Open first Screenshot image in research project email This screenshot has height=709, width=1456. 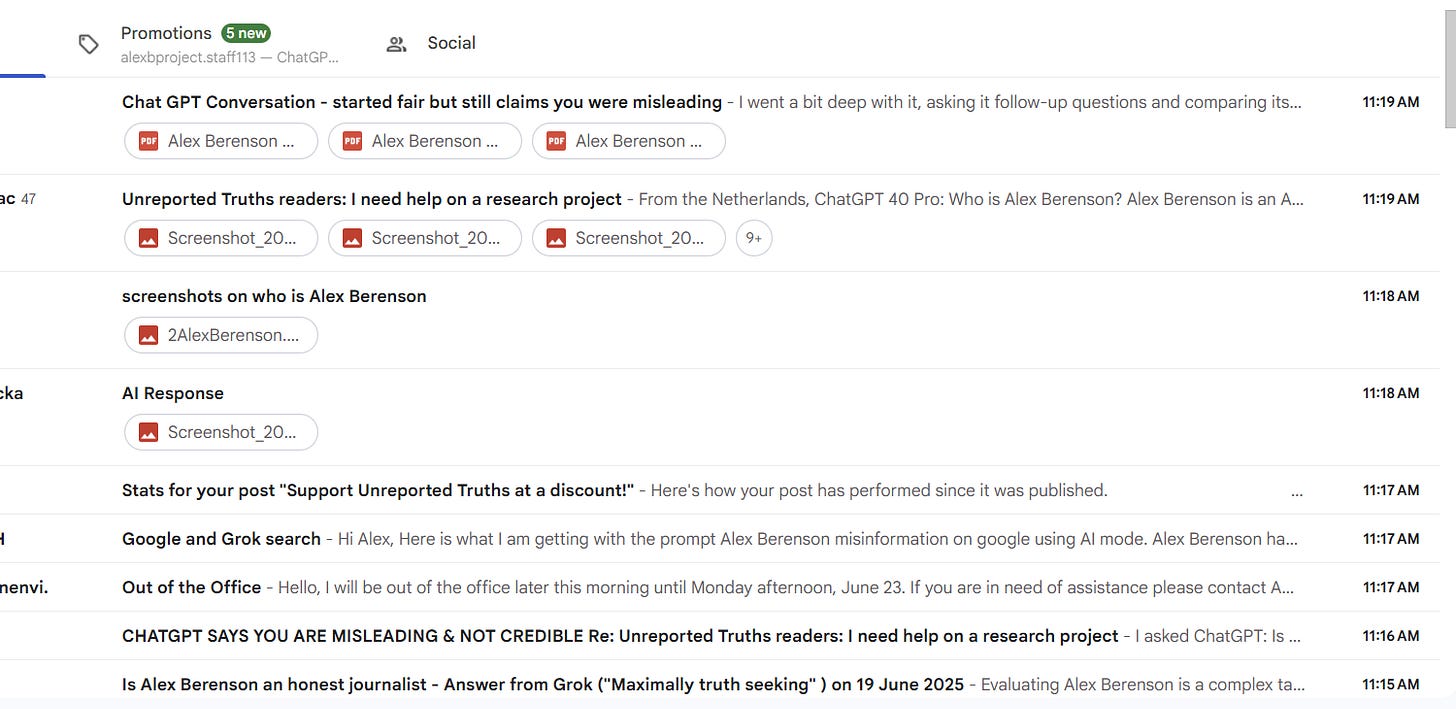[x=221, y=238]
